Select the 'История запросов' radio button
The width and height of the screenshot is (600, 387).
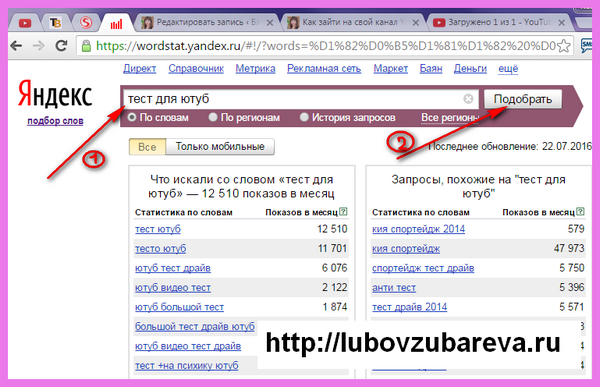pyautogui.click(x=304, y=118)
